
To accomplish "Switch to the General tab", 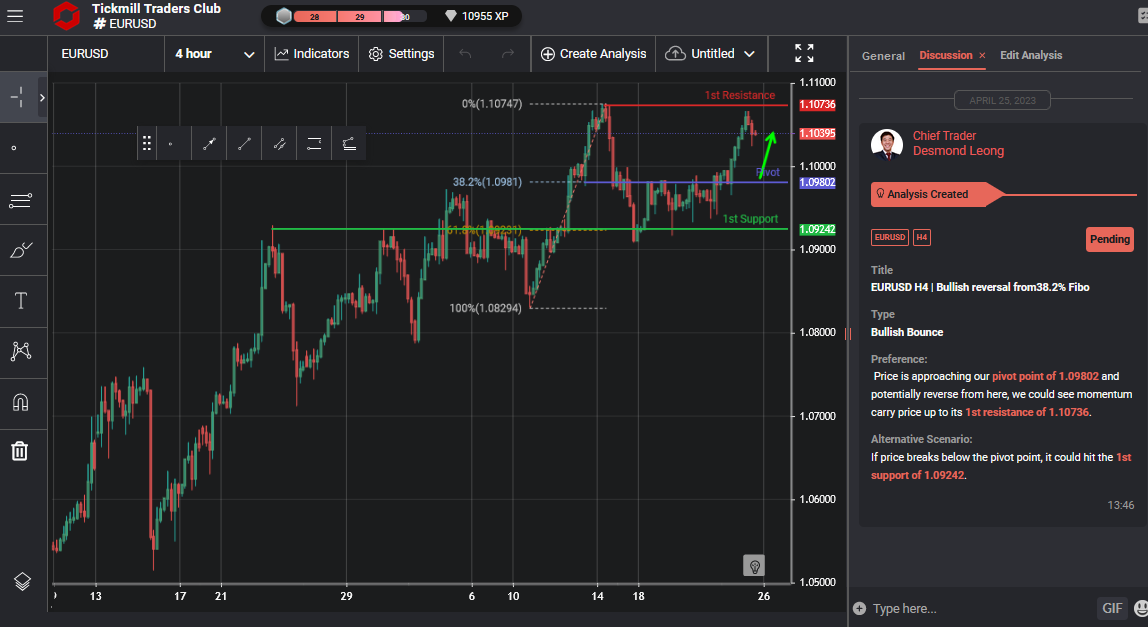I will [x=883, y=56].
